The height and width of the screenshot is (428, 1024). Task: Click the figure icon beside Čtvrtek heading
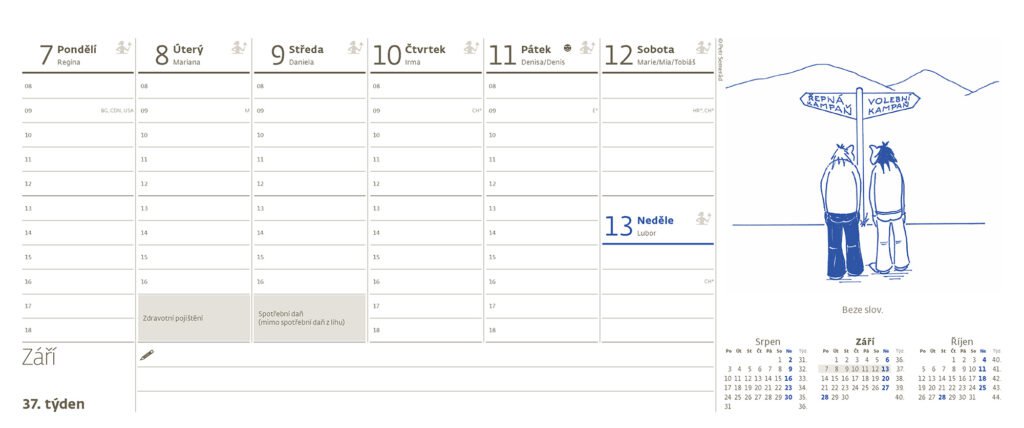click(x=471, y=48)
